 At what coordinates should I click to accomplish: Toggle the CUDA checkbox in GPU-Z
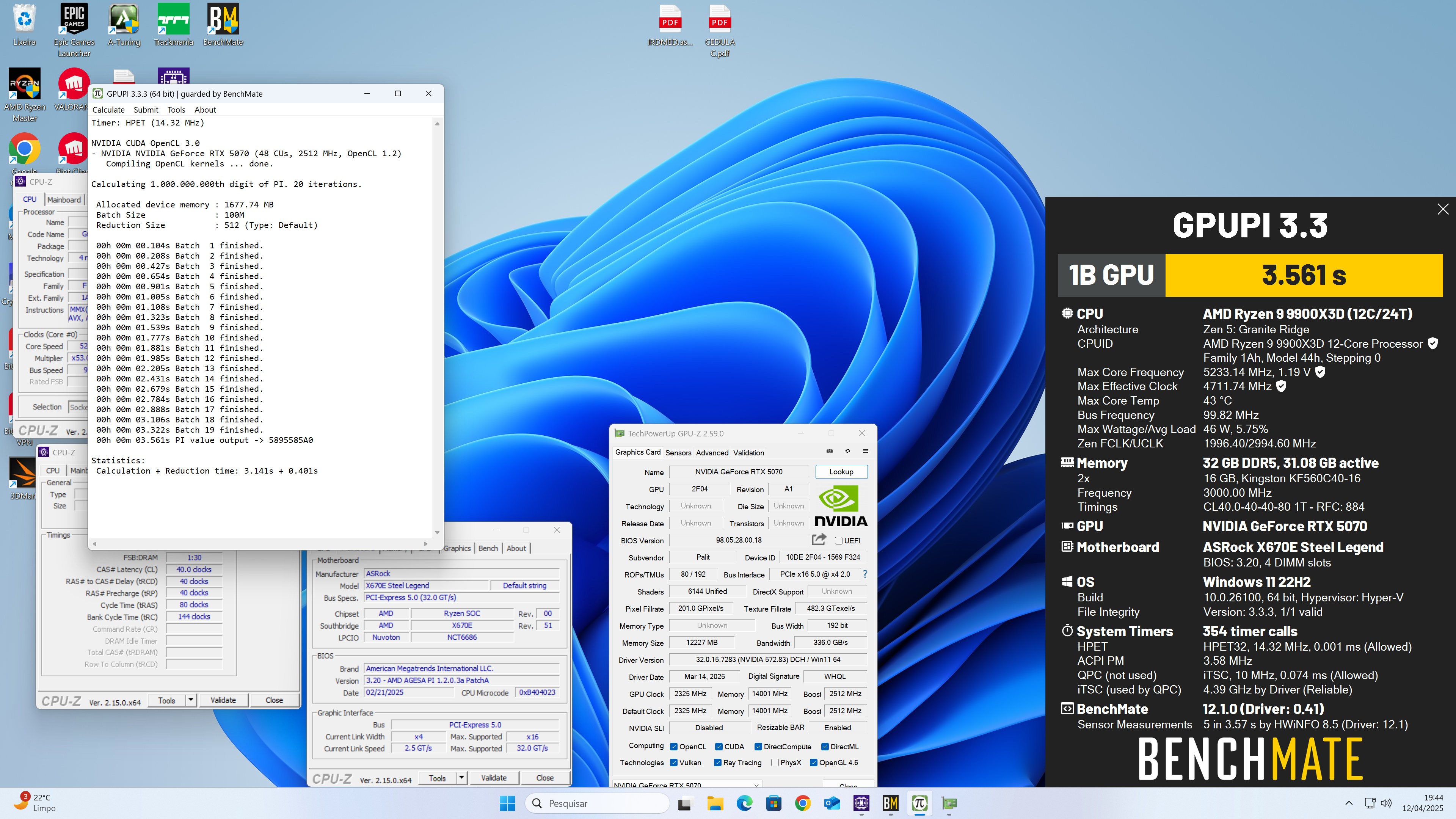coord(719,747)
